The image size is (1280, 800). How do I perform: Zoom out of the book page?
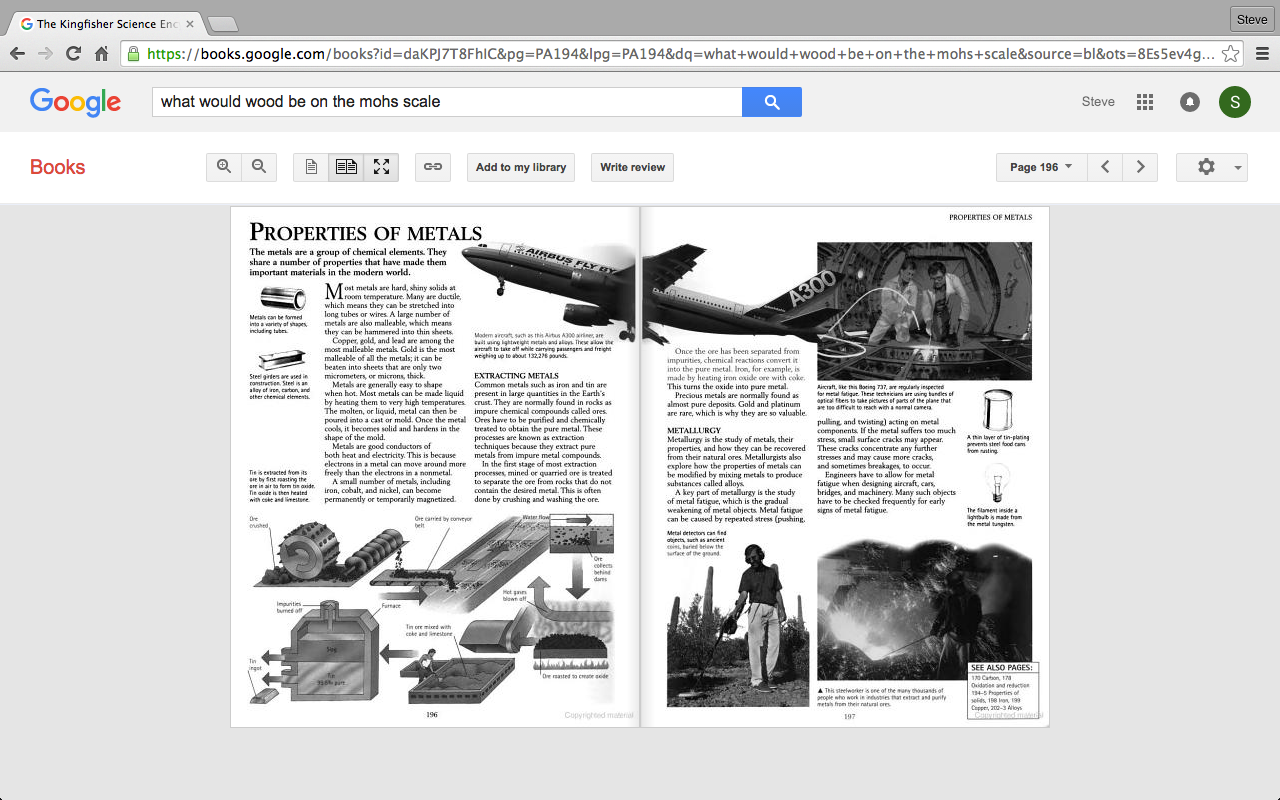(259, 167)
